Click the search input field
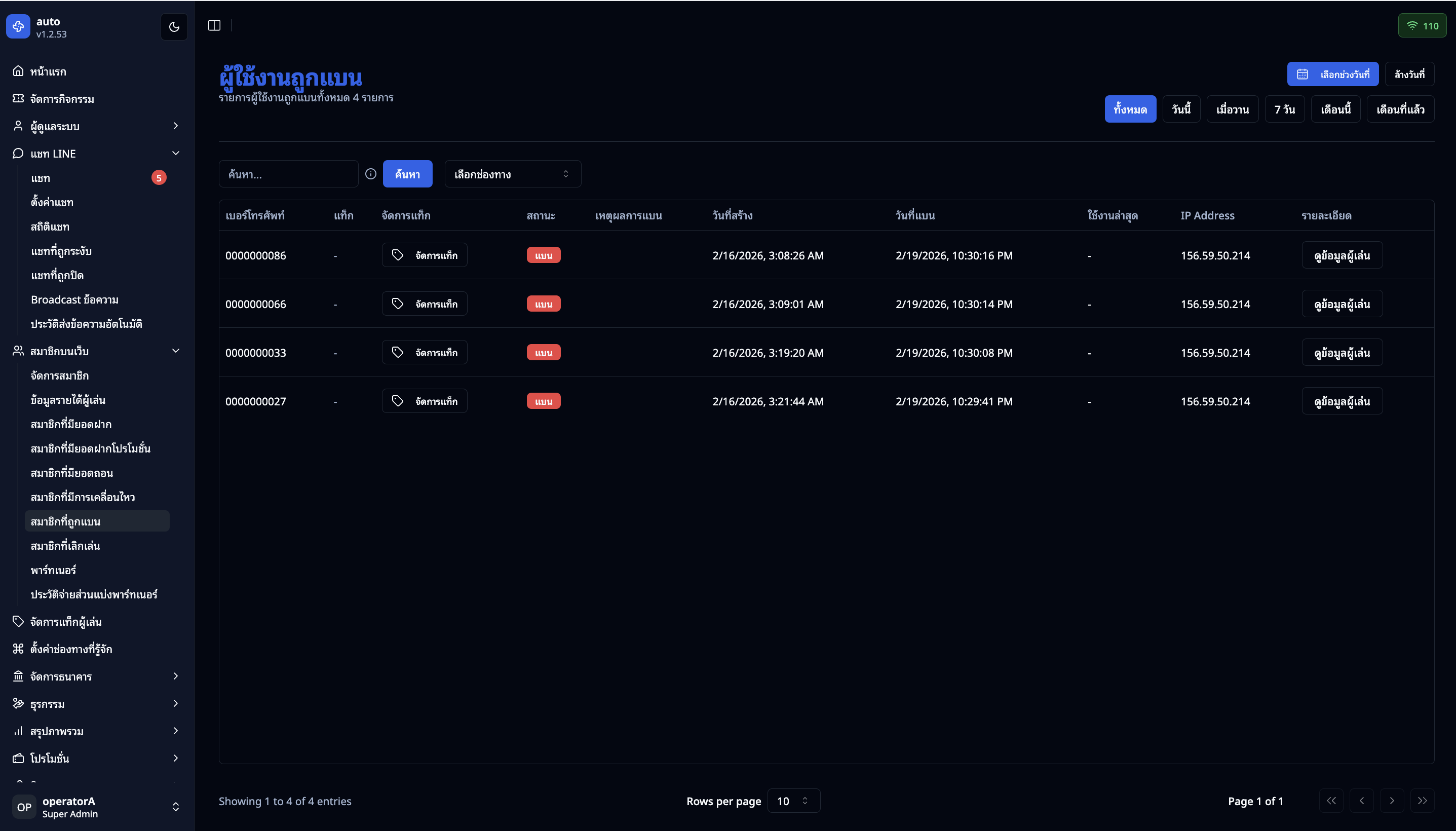 (288, 174)
